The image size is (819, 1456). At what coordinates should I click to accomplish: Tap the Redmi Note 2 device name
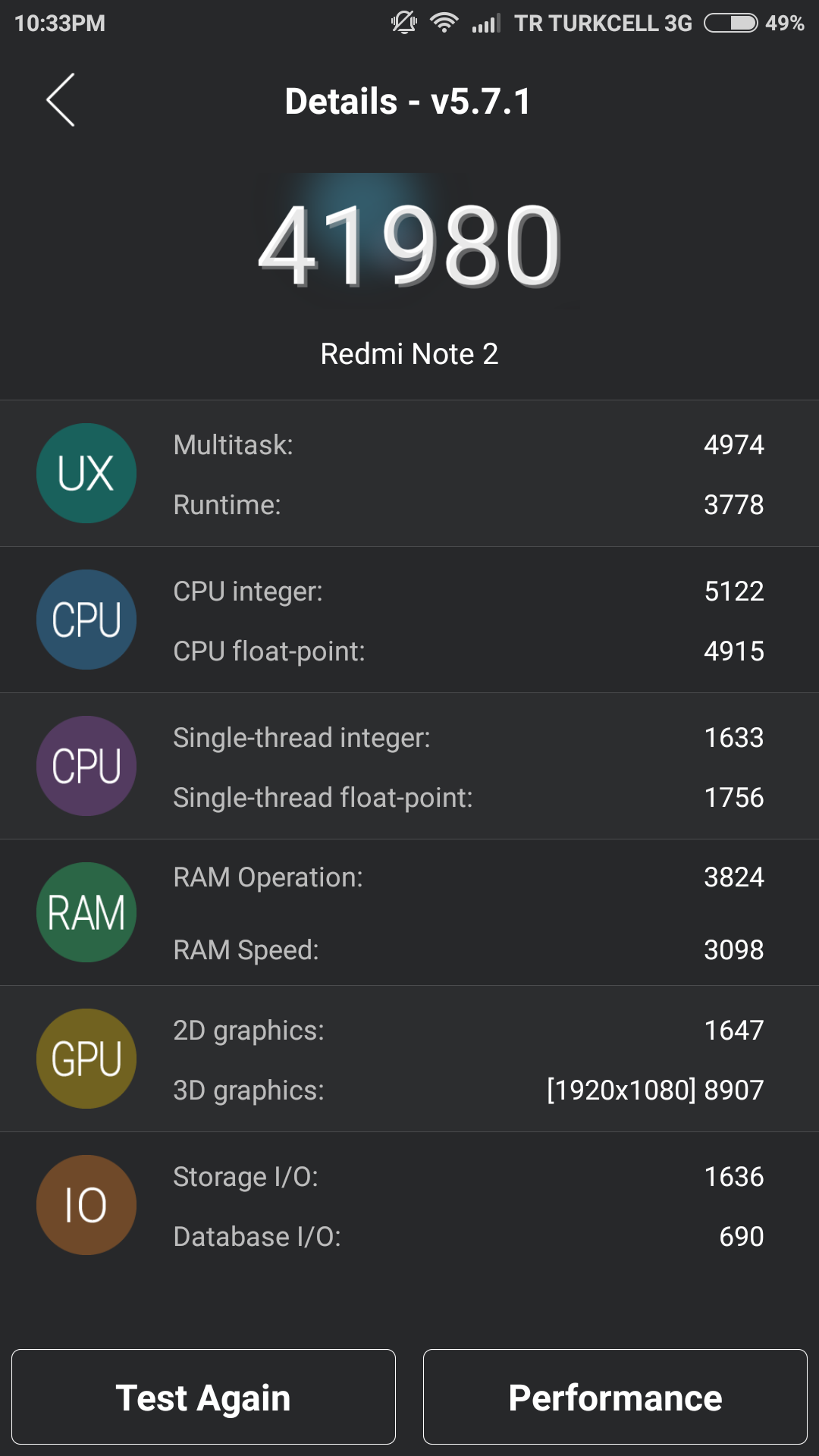409,354
